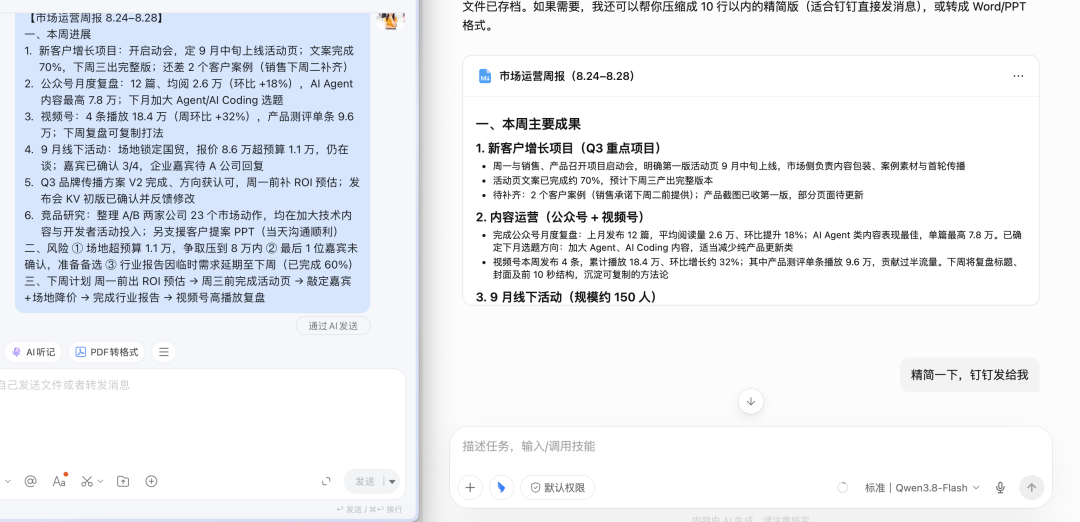Open the dropdown arrow beside 发送 button
Viewport: 1080px width, 522px height.
coord(392,481)
